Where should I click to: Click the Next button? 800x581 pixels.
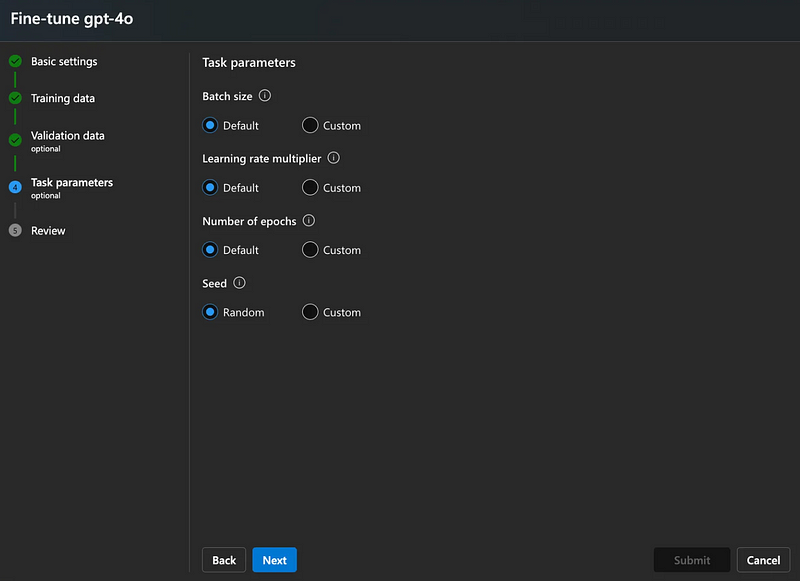(x=274, y=560)
